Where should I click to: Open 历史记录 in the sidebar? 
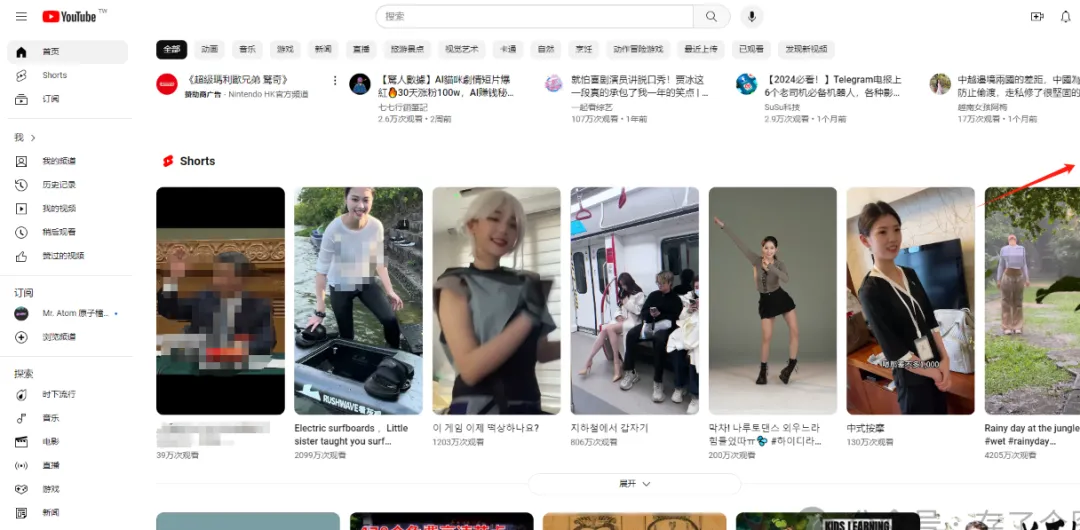tap(68, 185)
